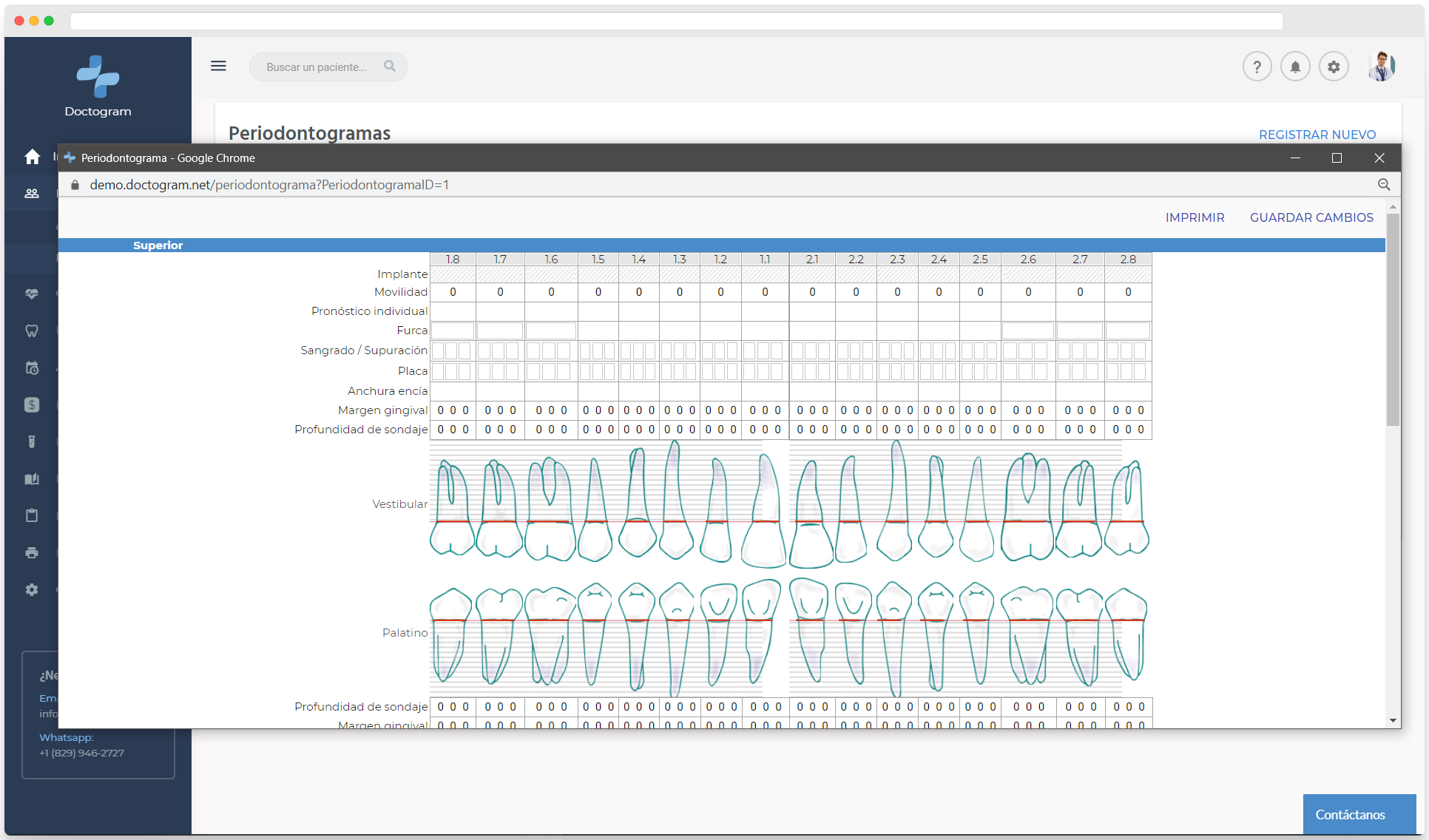Check first Placa box for tooth 1.8

[x=439, y=371]
